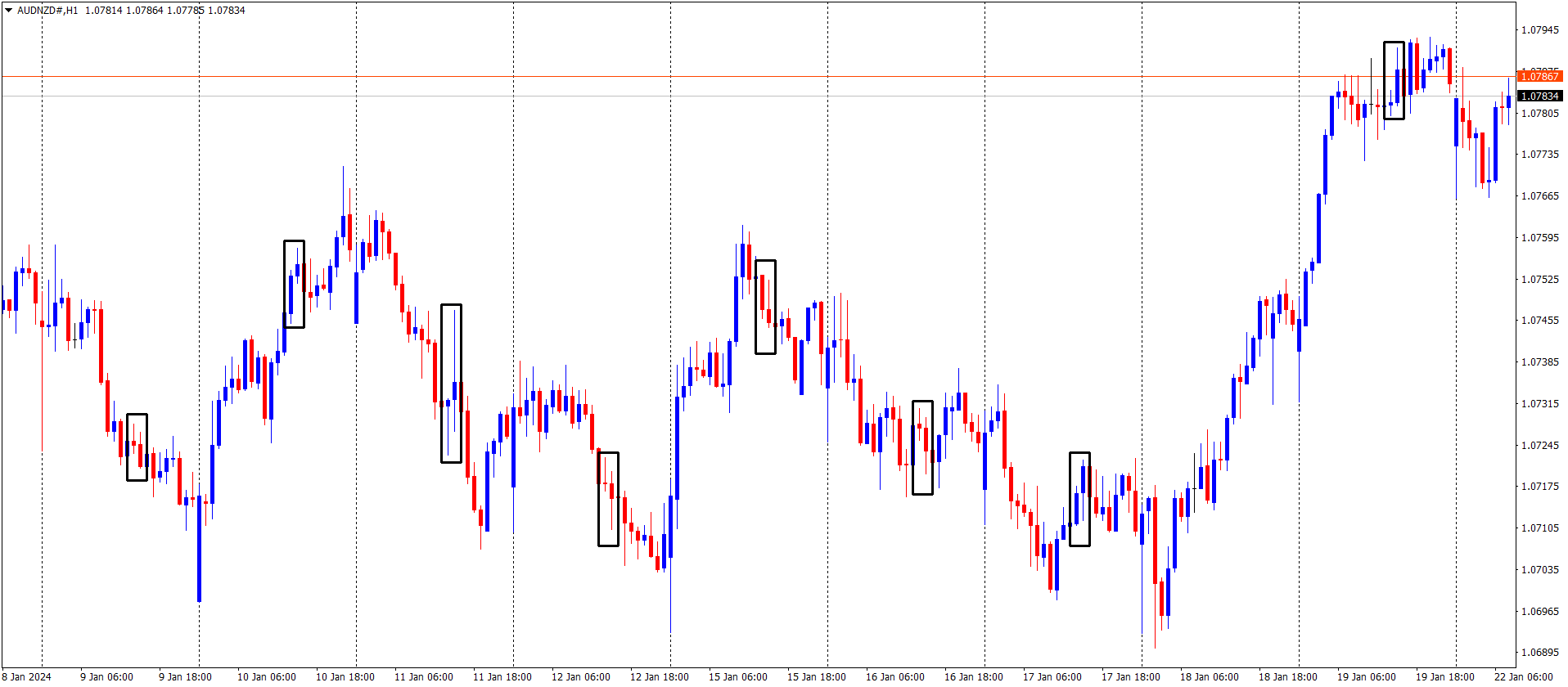1568x687 pixels.
Task: Click the 8 Jan 2024 date label
Action: (x=26, y=677)
